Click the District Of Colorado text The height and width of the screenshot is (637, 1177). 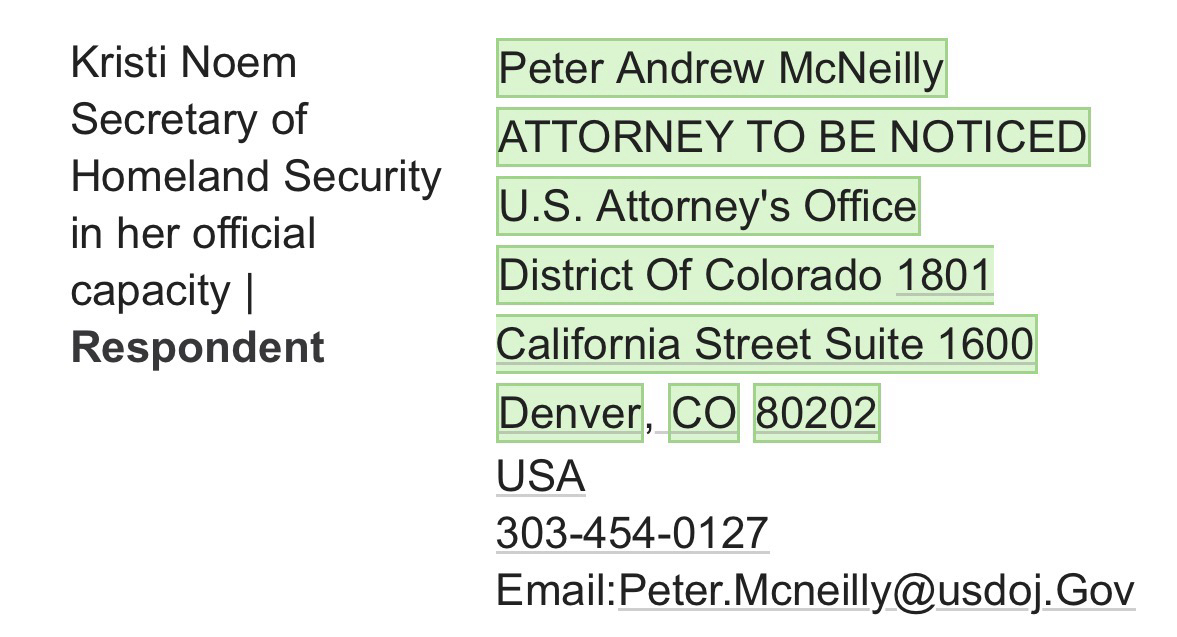[x=690, y=274]
